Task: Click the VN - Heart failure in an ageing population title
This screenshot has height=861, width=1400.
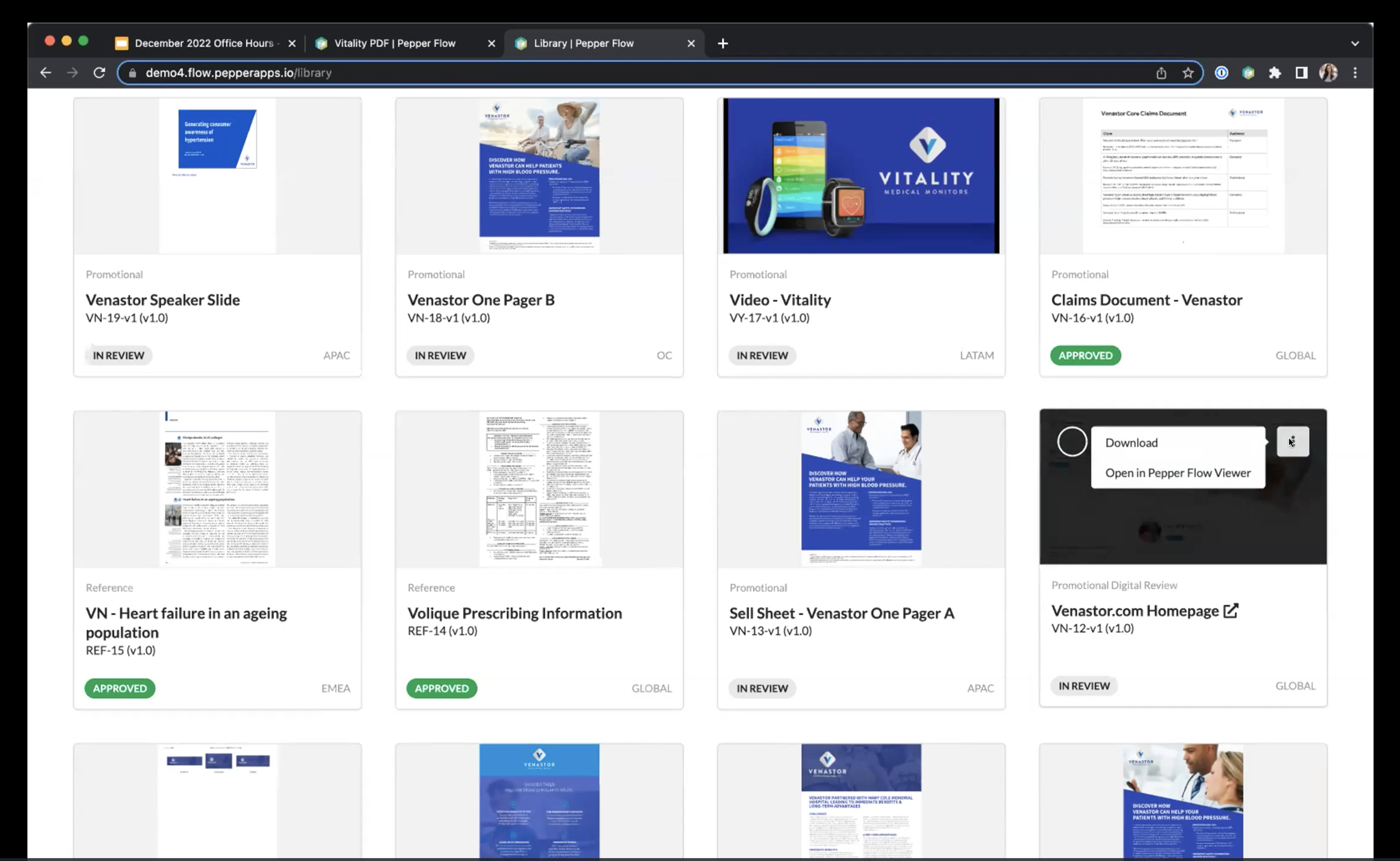Action: click(x=186, y=622)
